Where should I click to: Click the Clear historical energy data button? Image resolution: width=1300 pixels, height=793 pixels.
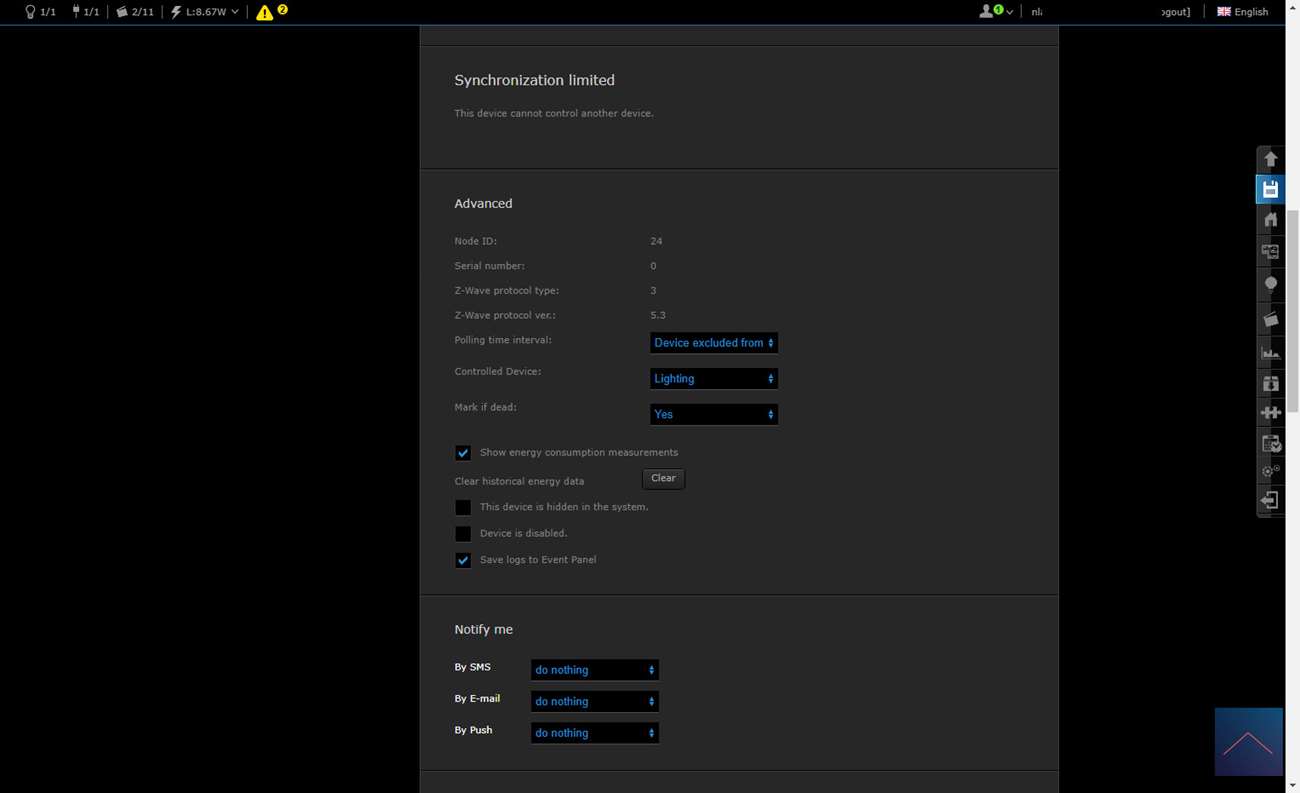click(663, 479)
